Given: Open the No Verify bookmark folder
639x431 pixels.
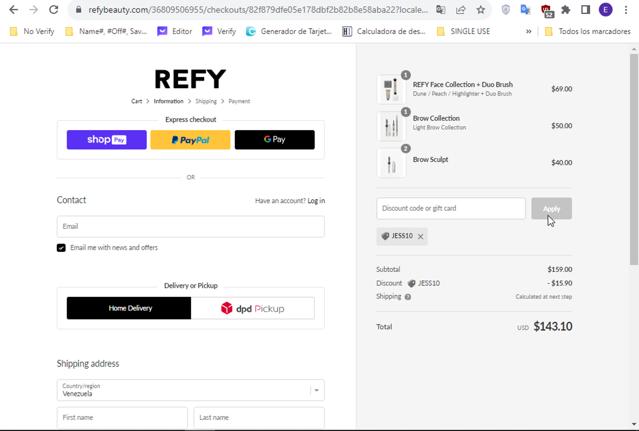Looking at the screenshot, I should click(32, 31).
